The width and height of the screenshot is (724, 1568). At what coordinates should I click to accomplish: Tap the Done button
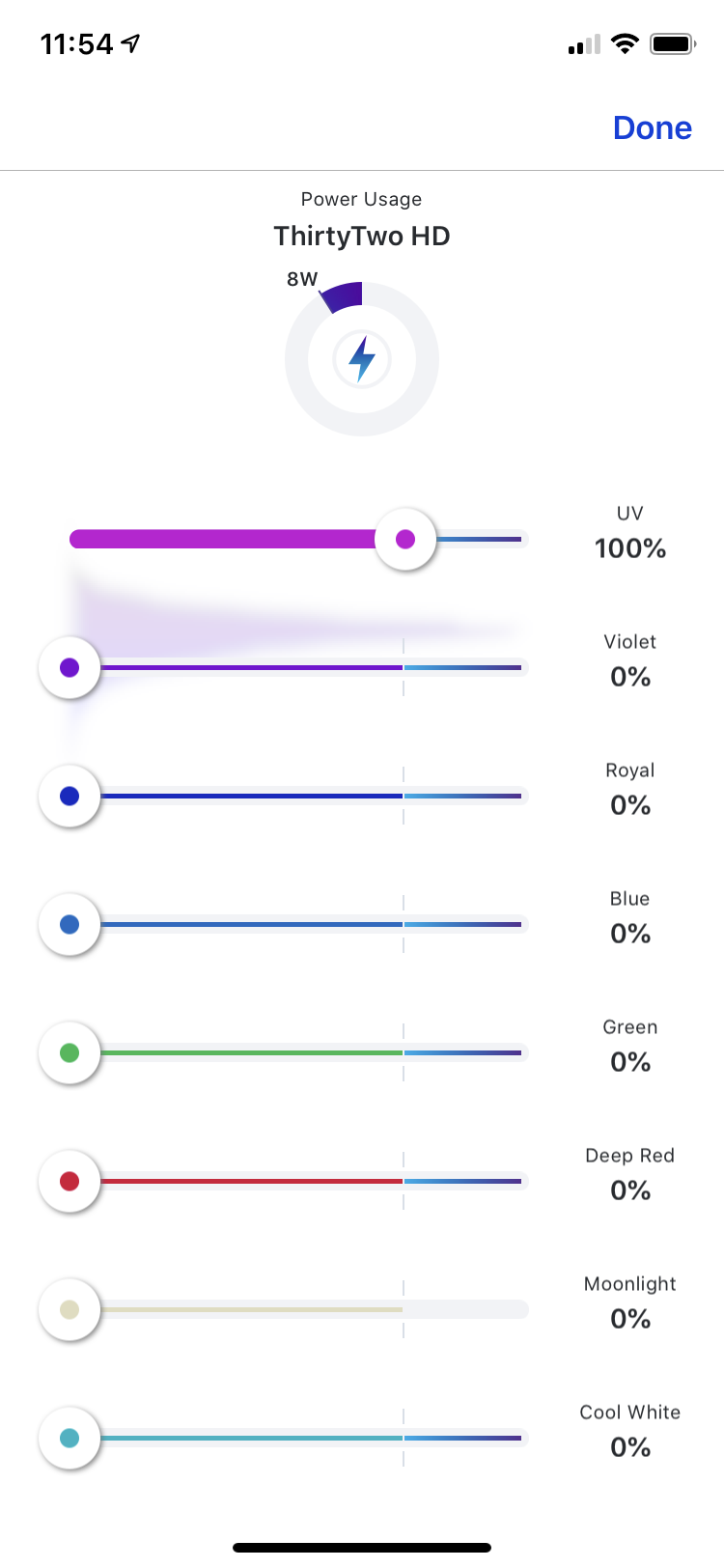(653, 127)
